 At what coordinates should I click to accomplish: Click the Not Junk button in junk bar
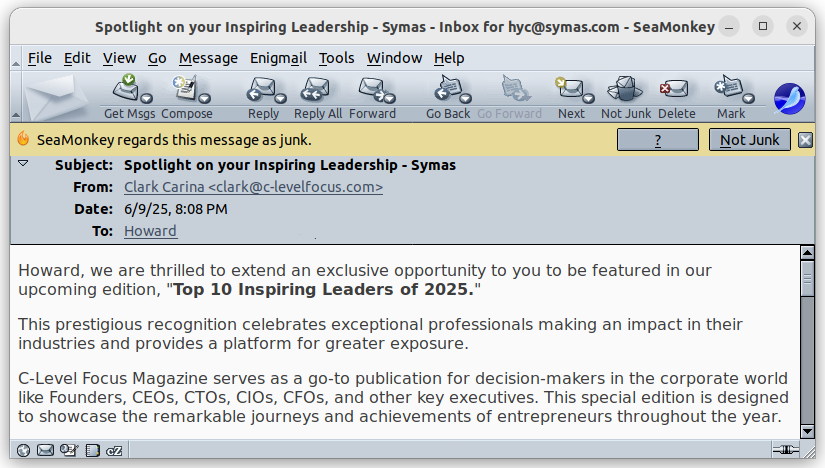coord(749,140)
